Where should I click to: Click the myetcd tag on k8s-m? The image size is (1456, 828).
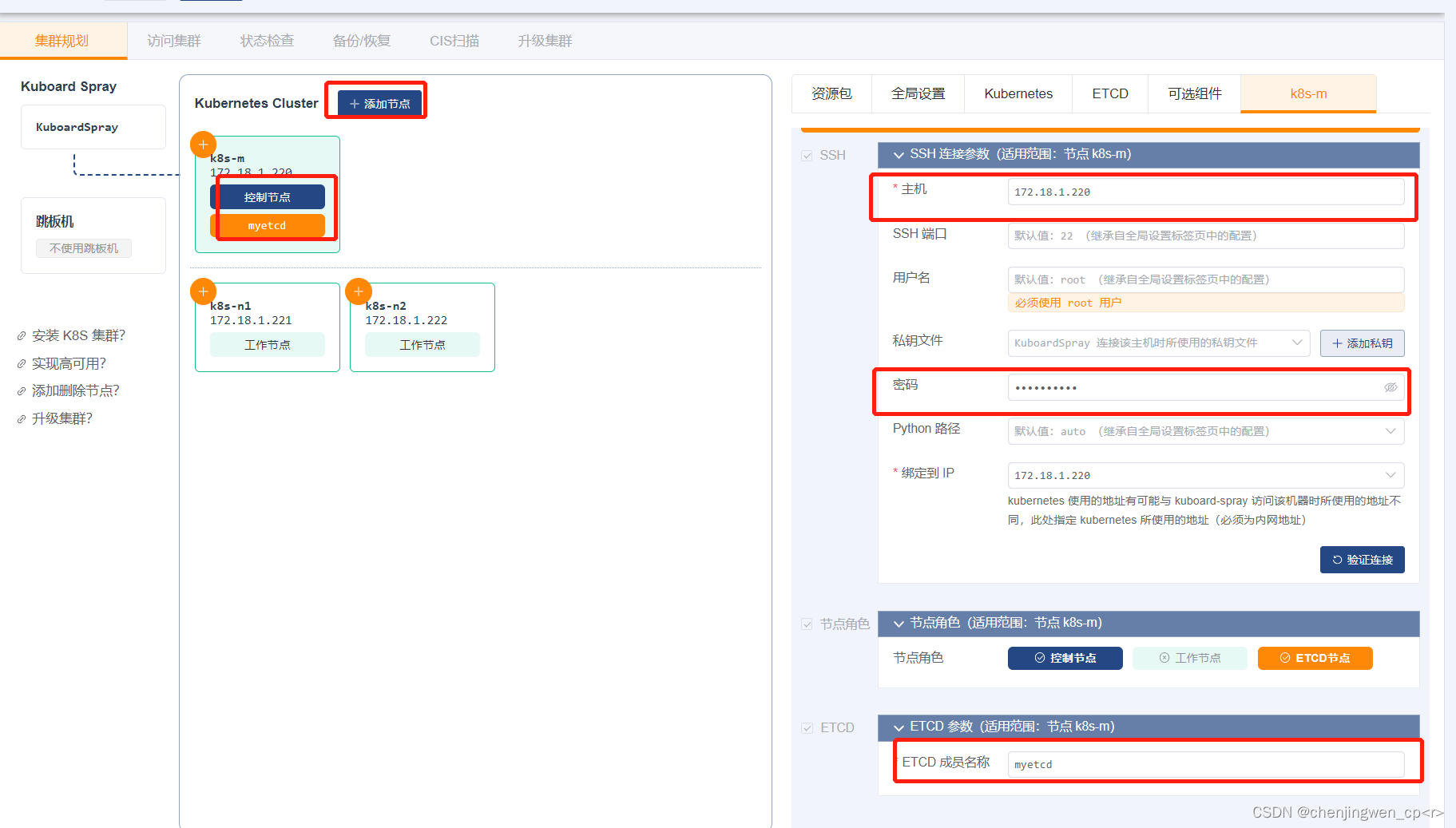pyautogui.click(x=268, y=226)
